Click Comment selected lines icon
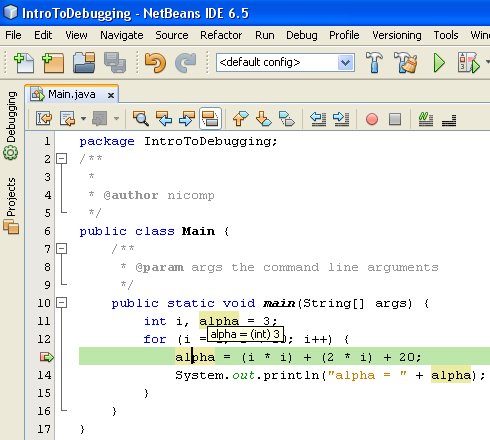490x440 pixels. point(426,119)
